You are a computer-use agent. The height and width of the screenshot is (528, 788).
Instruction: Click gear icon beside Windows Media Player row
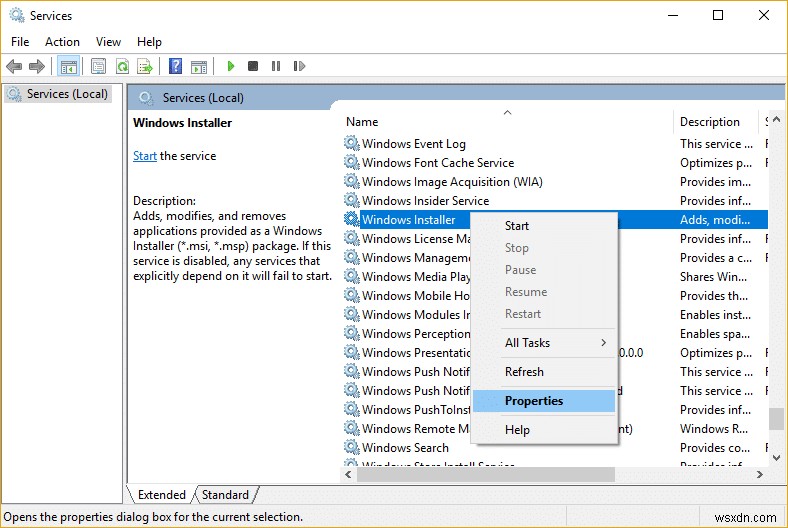point(352,276)
